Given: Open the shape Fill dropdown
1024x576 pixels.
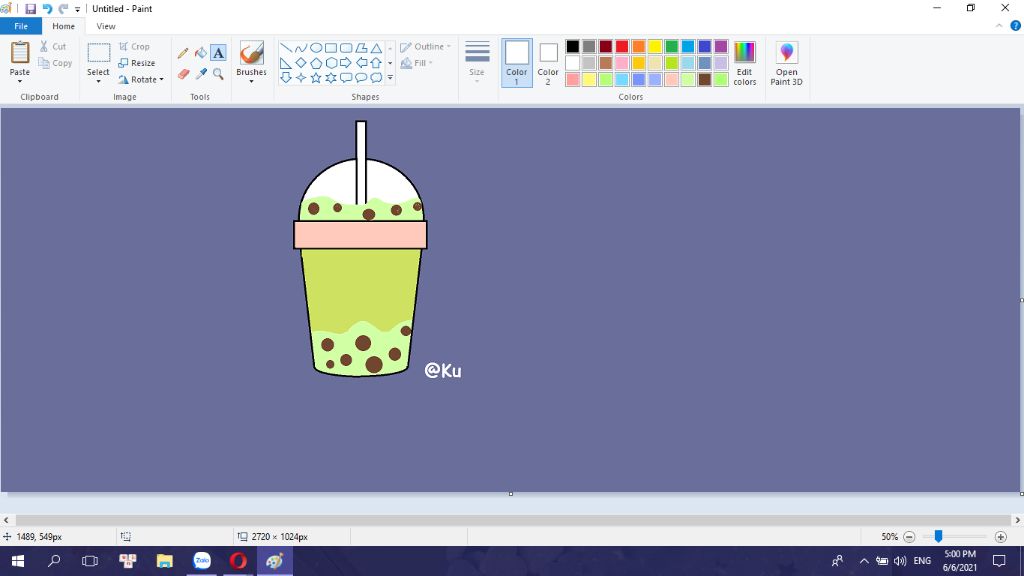Looking at the screenshot, I should pyautogui.click(x=417, y=63).
